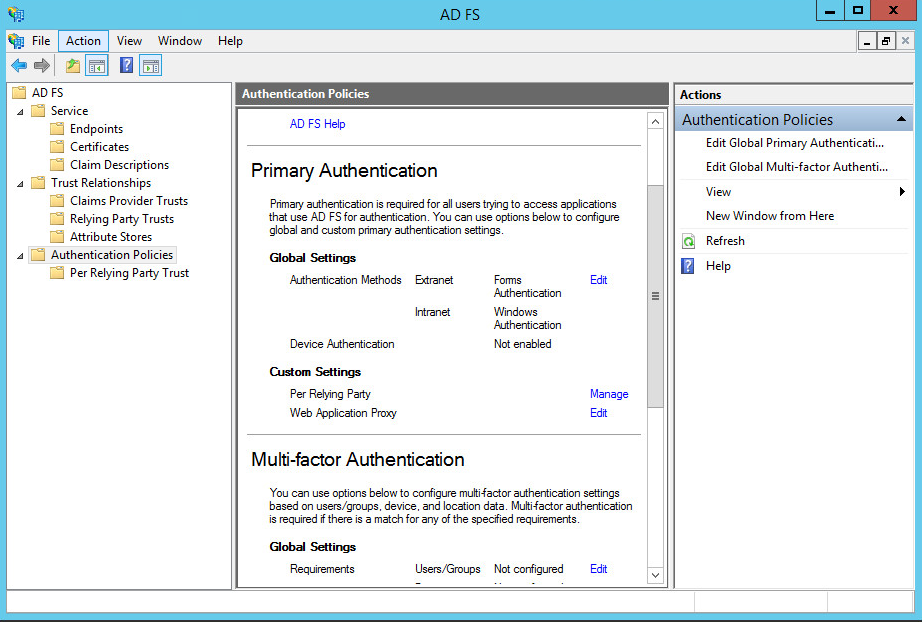Restore down the inner MDI child window
This screenshot has width=922, height=622.
[886, 41]
